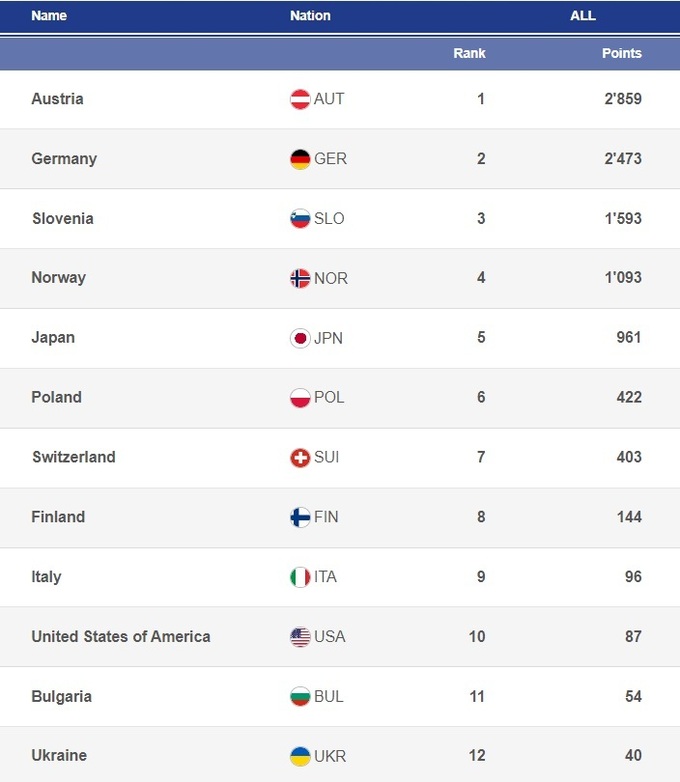The image size is (680, 782).
Task: Sort by the Name column header
Action: tap(49, 16)
